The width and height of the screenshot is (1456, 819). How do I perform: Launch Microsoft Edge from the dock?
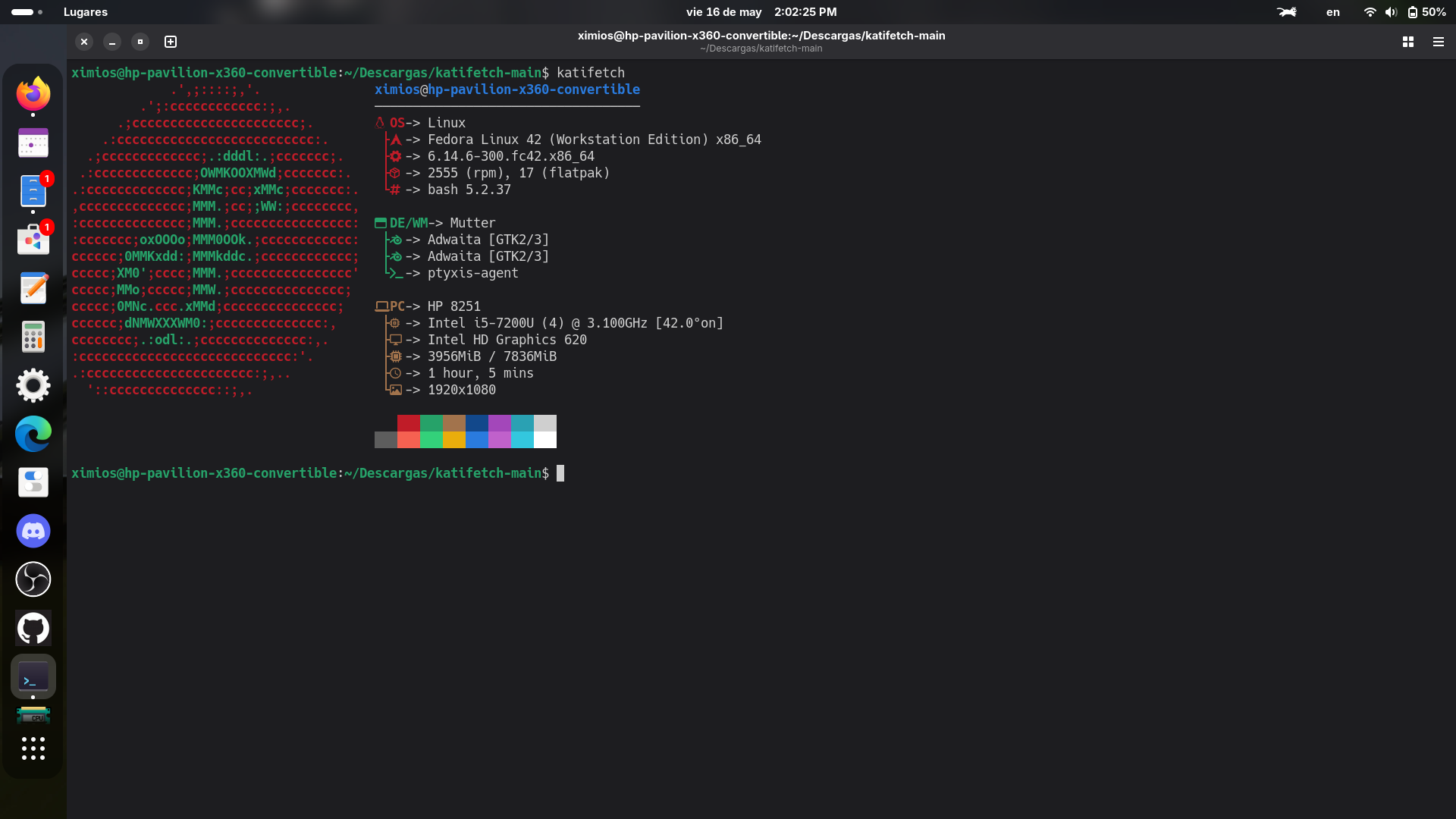pyautogui.click(x=33, y=434)
